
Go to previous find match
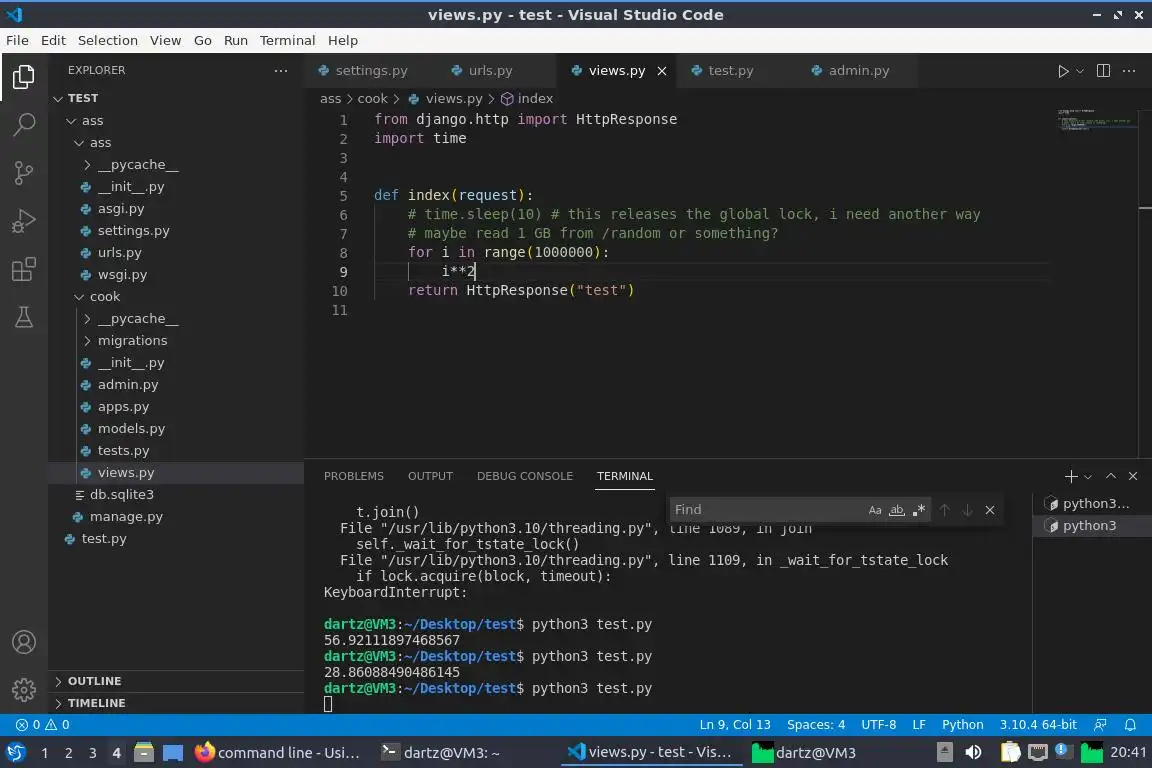tap(945, 510)
